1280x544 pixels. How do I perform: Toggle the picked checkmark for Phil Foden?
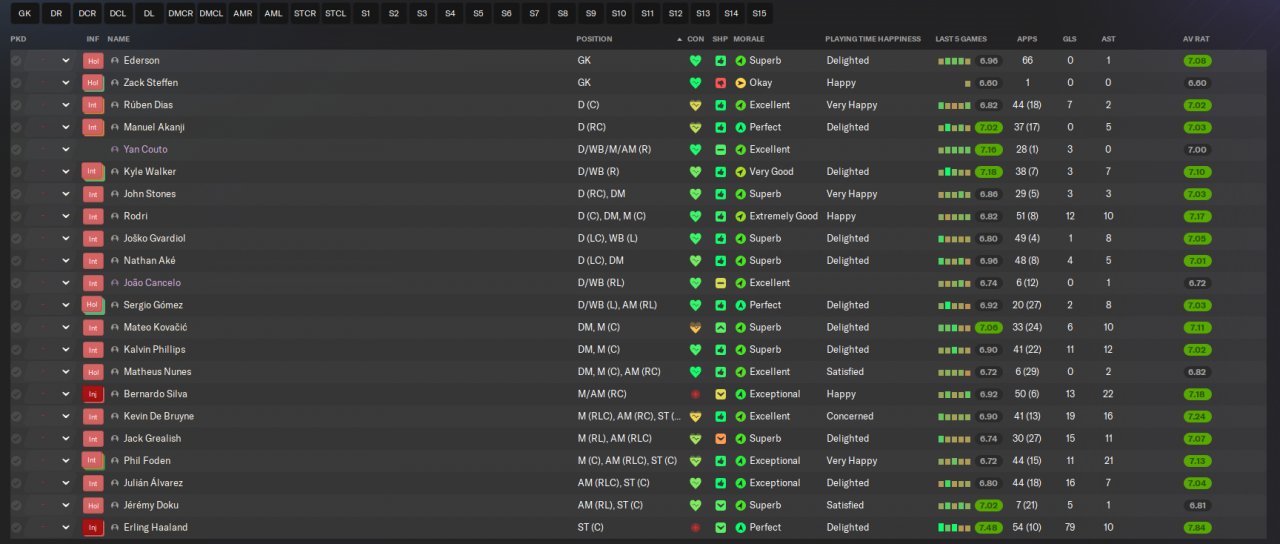(x=16, y=461)
